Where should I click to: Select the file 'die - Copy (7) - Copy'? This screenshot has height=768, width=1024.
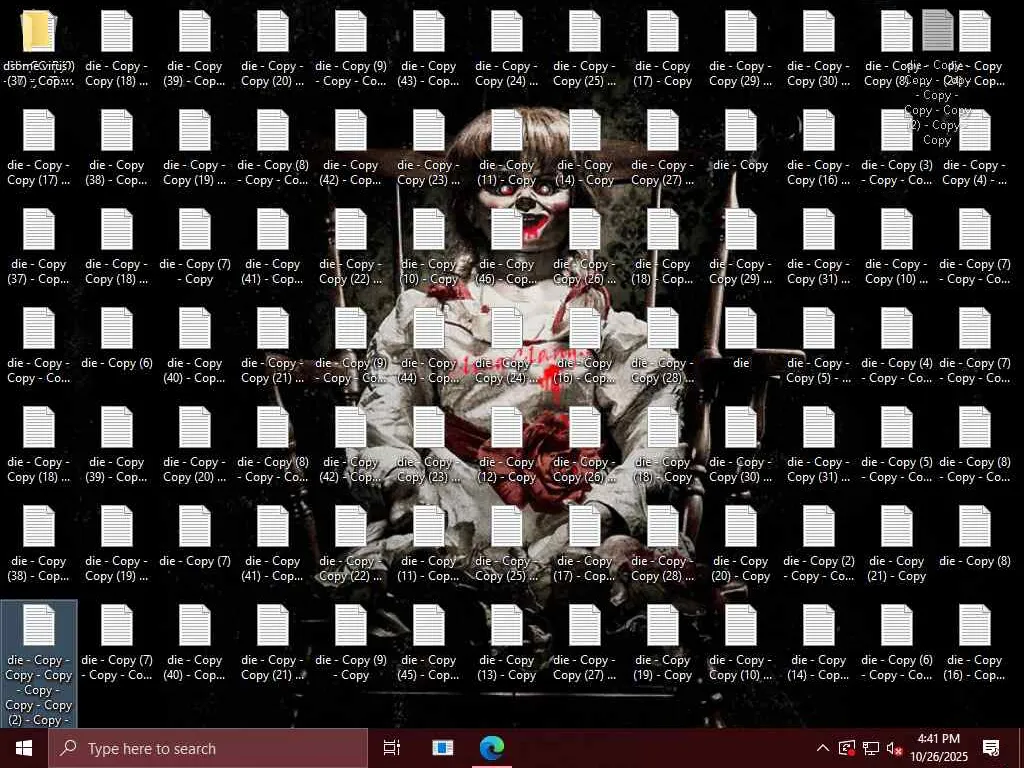195,248
